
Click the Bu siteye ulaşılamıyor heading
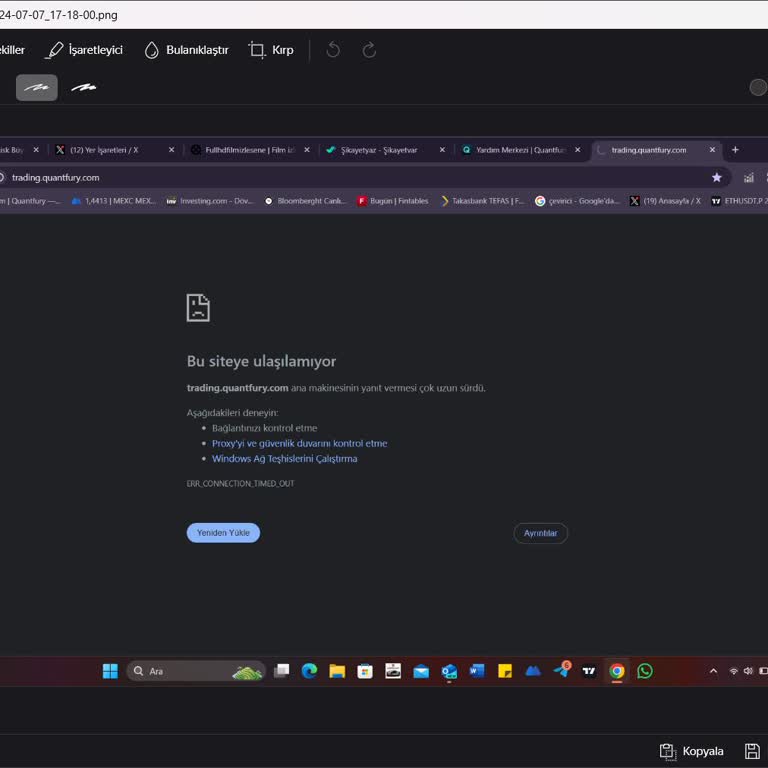(x=261, y=361)
